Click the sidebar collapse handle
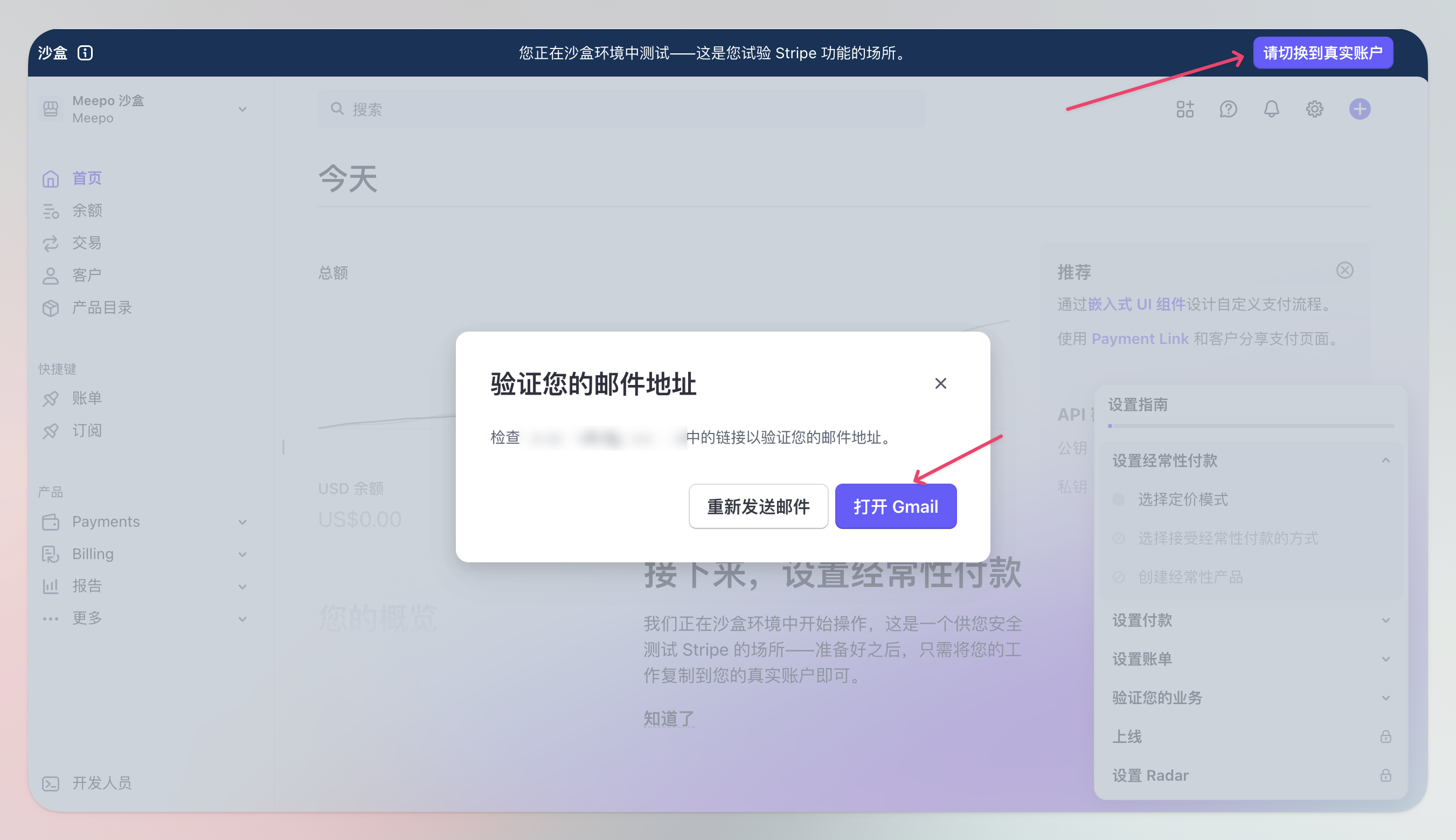The width and height of the screenshot is (1456, 840). click(x=283, y=446)
